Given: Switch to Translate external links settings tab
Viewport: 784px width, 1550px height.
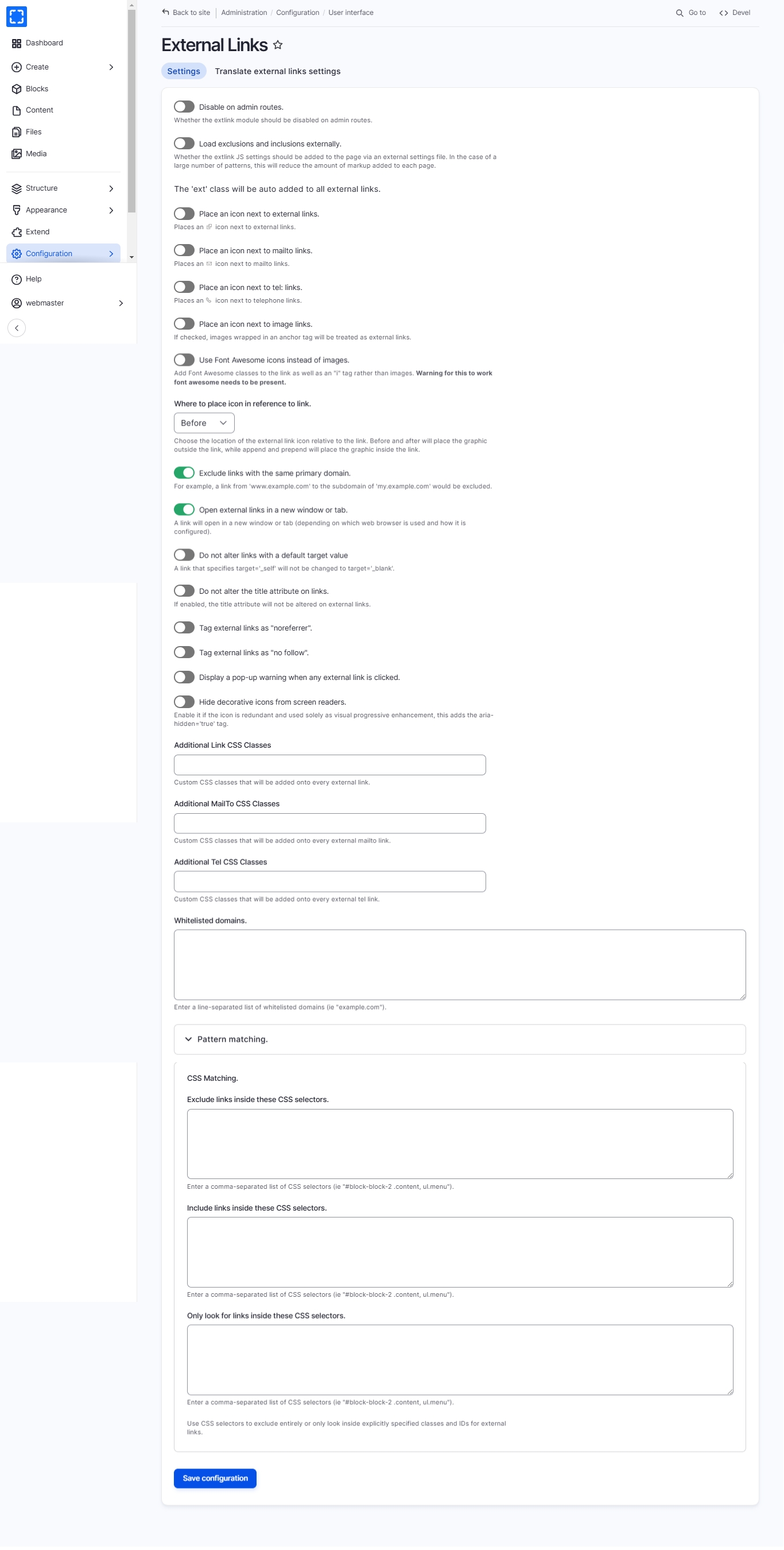Looking at the screenshot, I should click(278, 72).
